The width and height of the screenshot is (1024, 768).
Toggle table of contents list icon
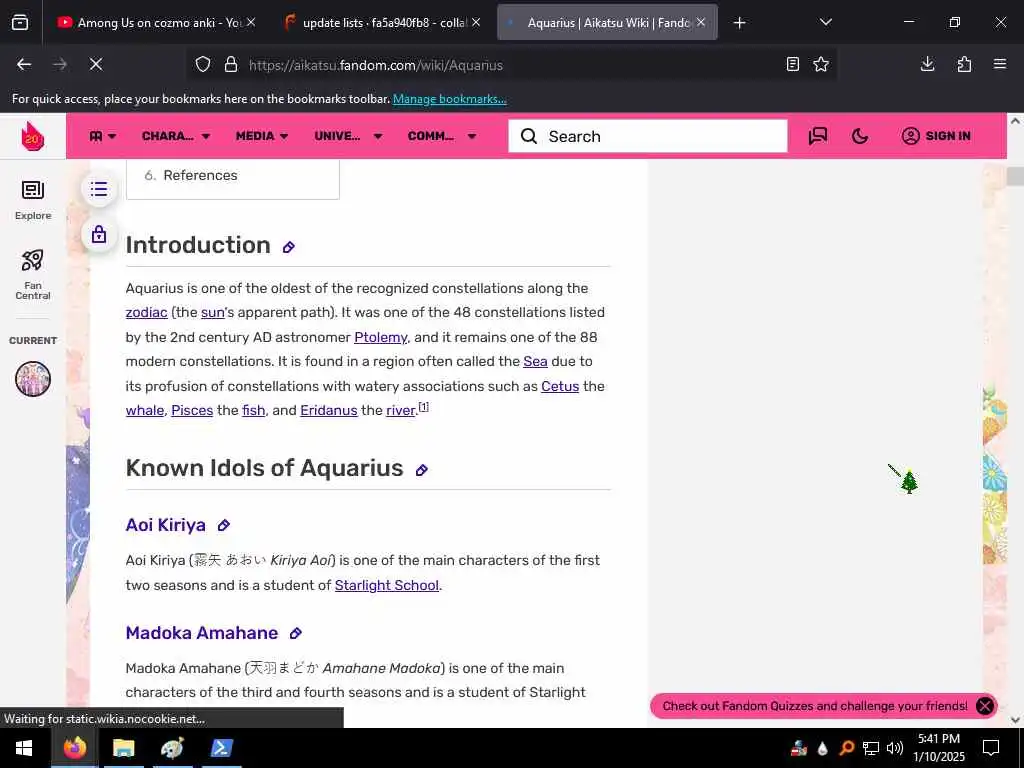(x=99, y=189)
